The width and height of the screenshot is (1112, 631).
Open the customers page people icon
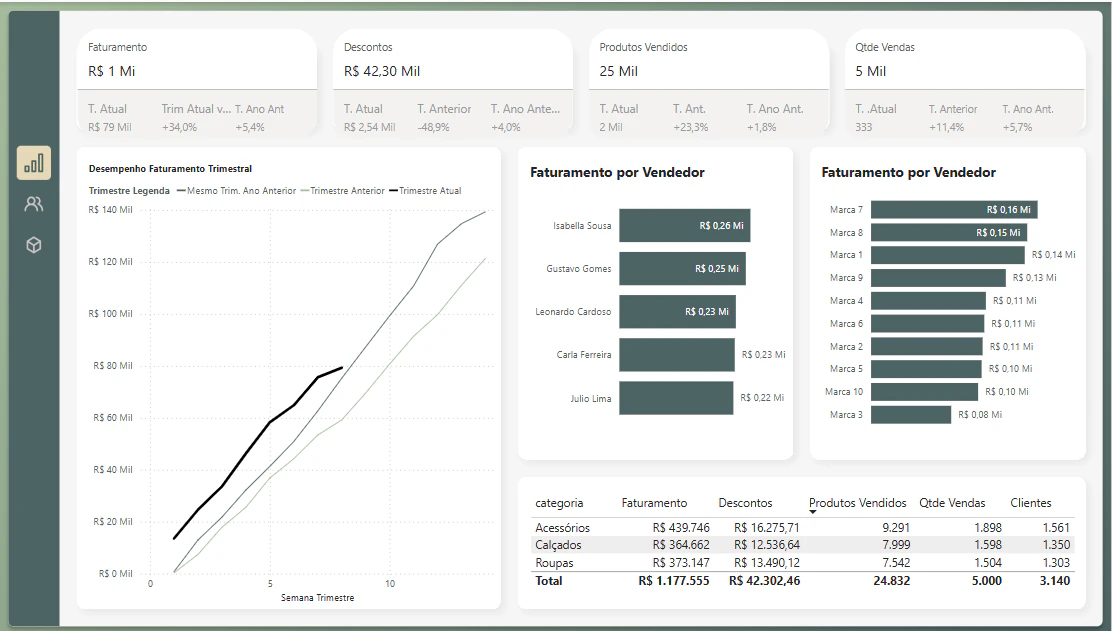[34, 204]
